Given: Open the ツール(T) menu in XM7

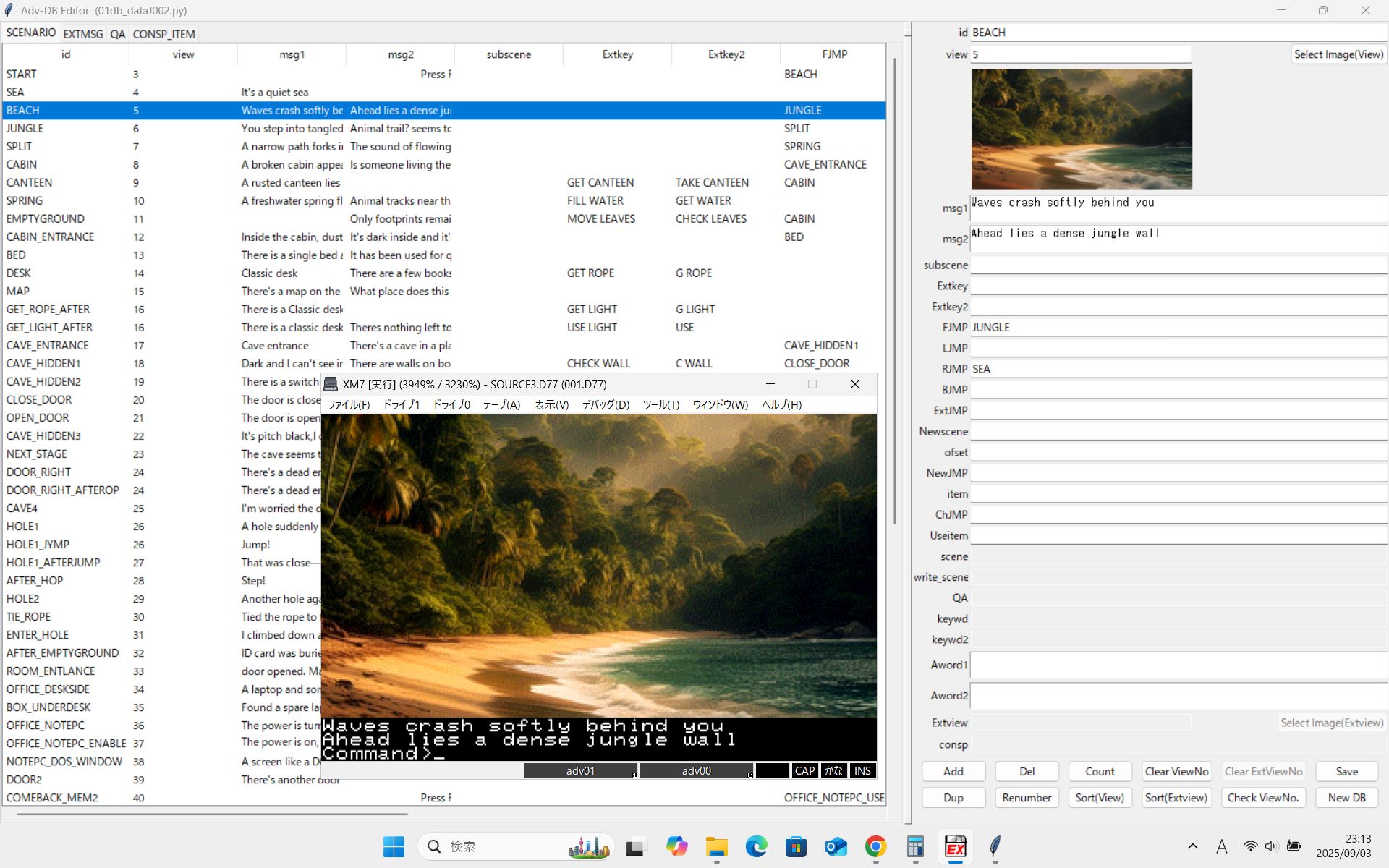Looking at the screenshot, I should coord(660,405).
